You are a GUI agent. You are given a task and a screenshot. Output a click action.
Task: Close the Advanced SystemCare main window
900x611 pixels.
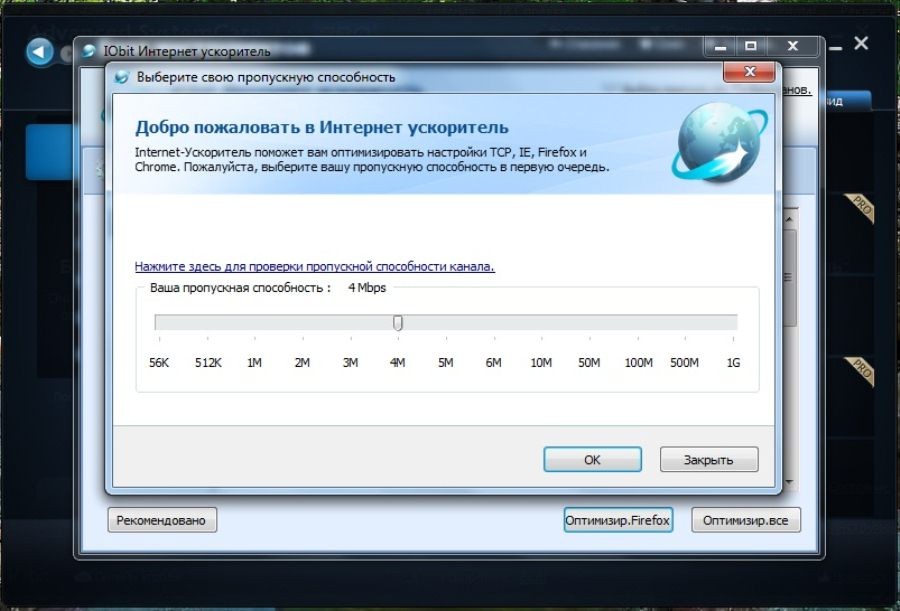coord(861,43)
